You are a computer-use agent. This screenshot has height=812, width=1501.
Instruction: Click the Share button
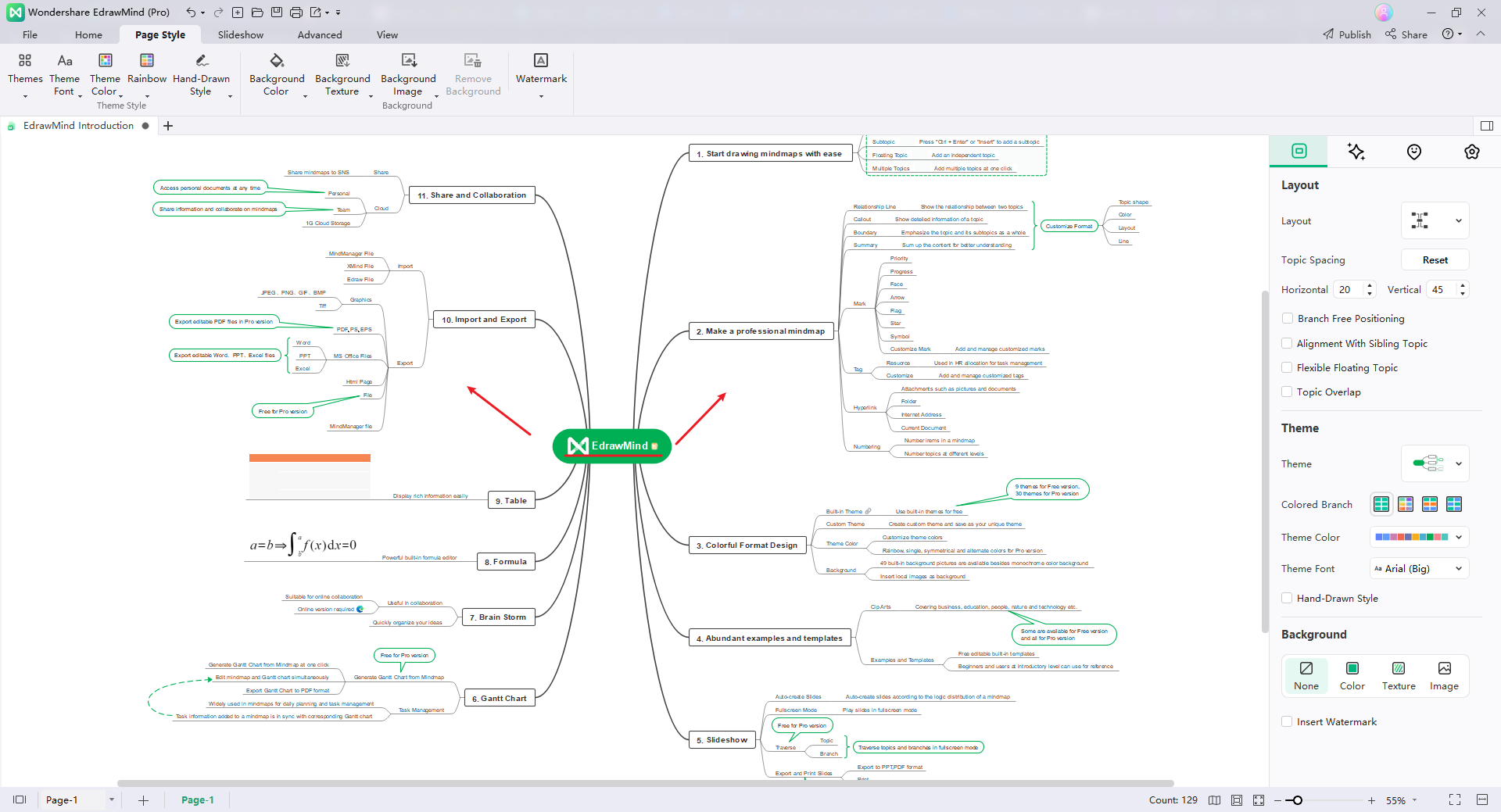[1406, 34]
